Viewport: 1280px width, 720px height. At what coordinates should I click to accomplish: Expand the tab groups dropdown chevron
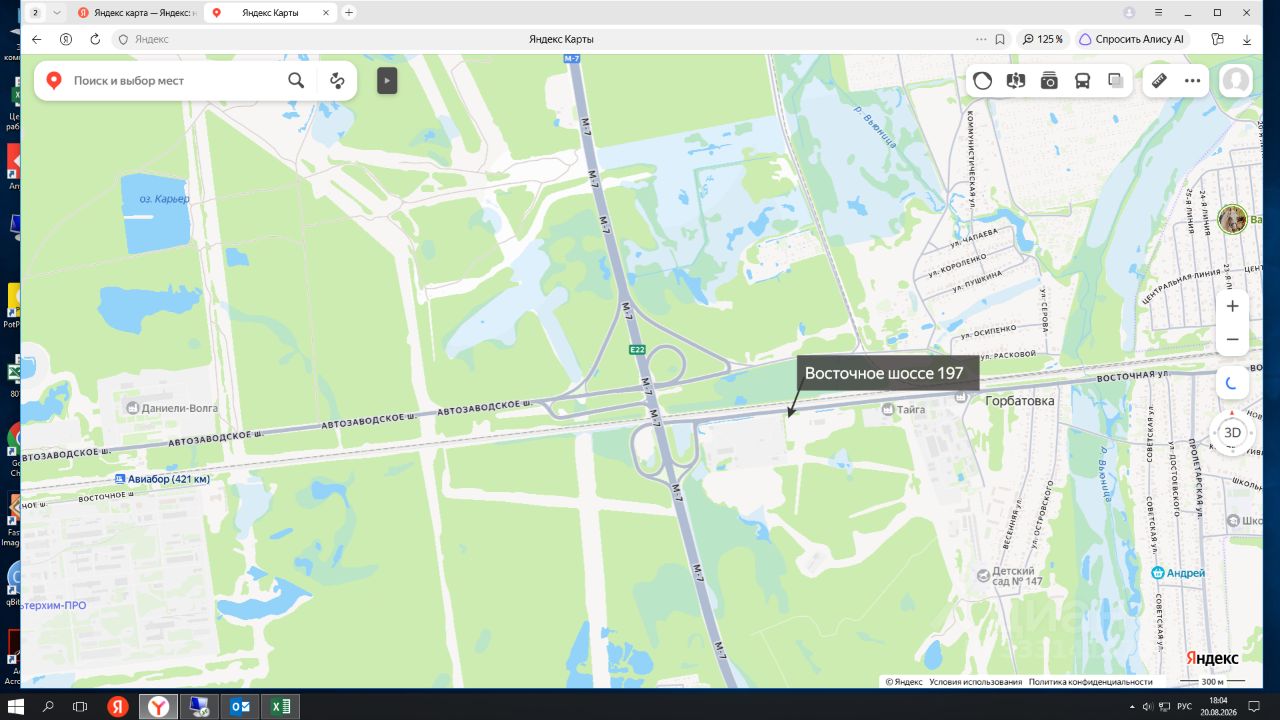point(56,13)
